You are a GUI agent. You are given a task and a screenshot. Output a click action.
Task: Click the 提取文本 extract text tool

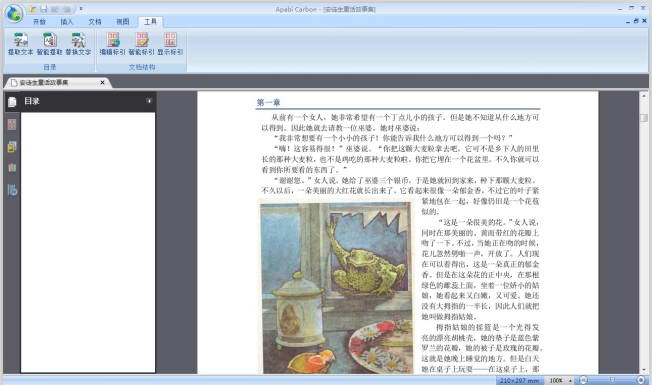[x=20, y=44]
